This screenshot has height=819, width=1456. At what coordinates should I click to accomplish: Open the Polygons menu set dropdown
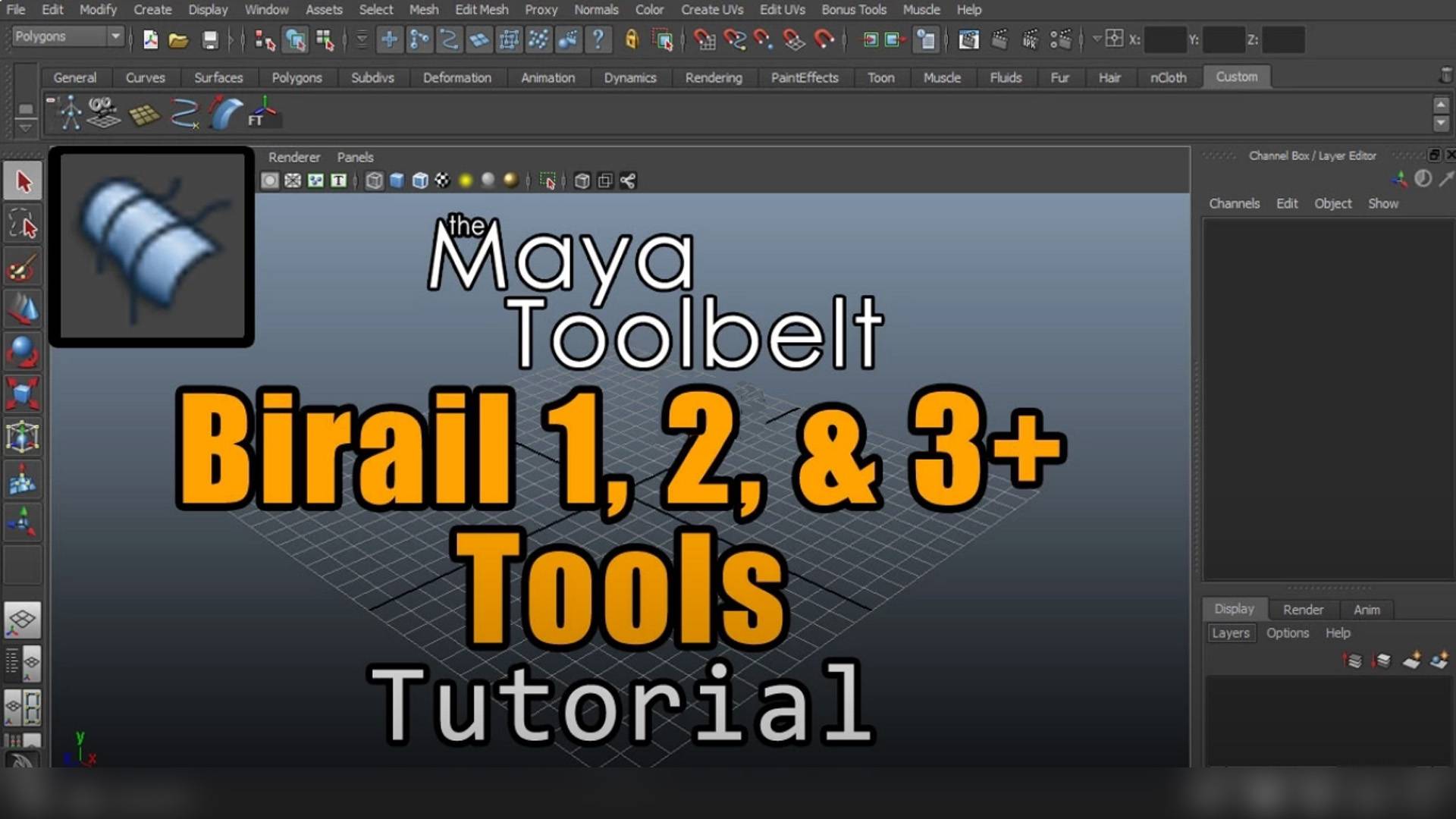click(x=67, y=36)
